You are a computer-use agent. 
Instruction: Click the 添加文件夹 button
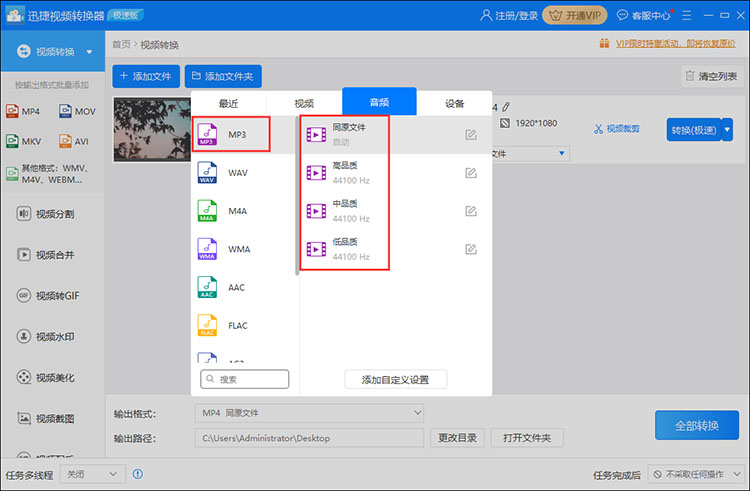tap(223, 76)
